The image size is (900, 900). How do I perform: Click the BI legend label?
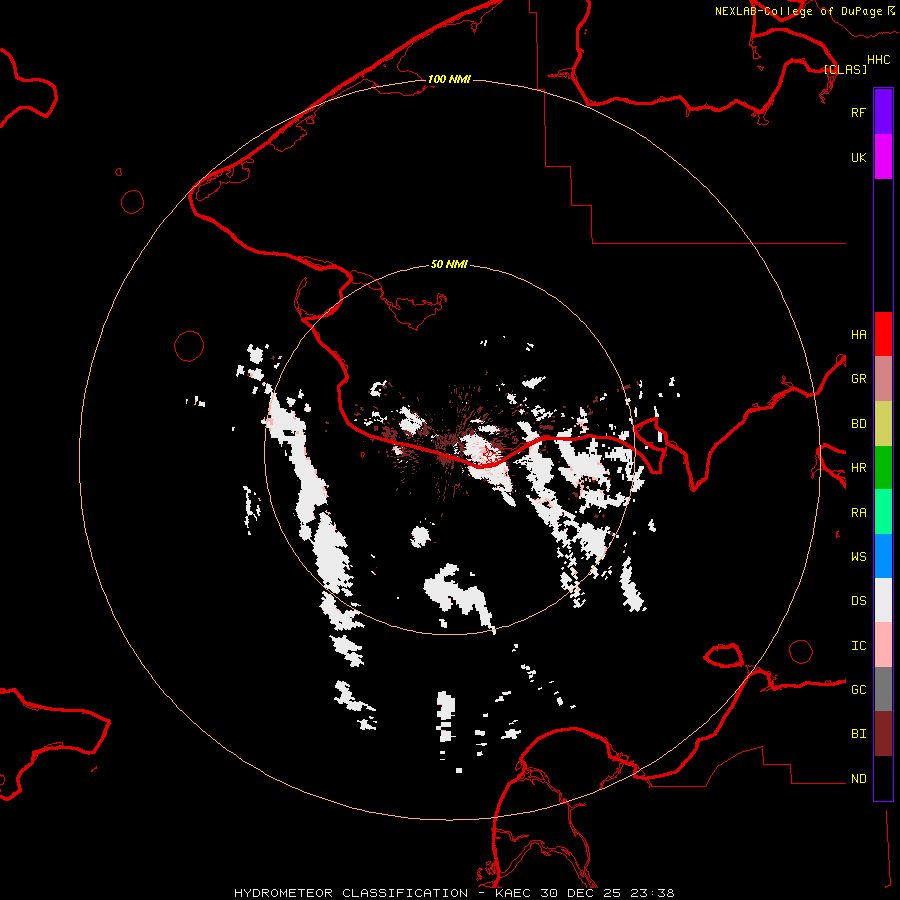(x=858, y=734)
